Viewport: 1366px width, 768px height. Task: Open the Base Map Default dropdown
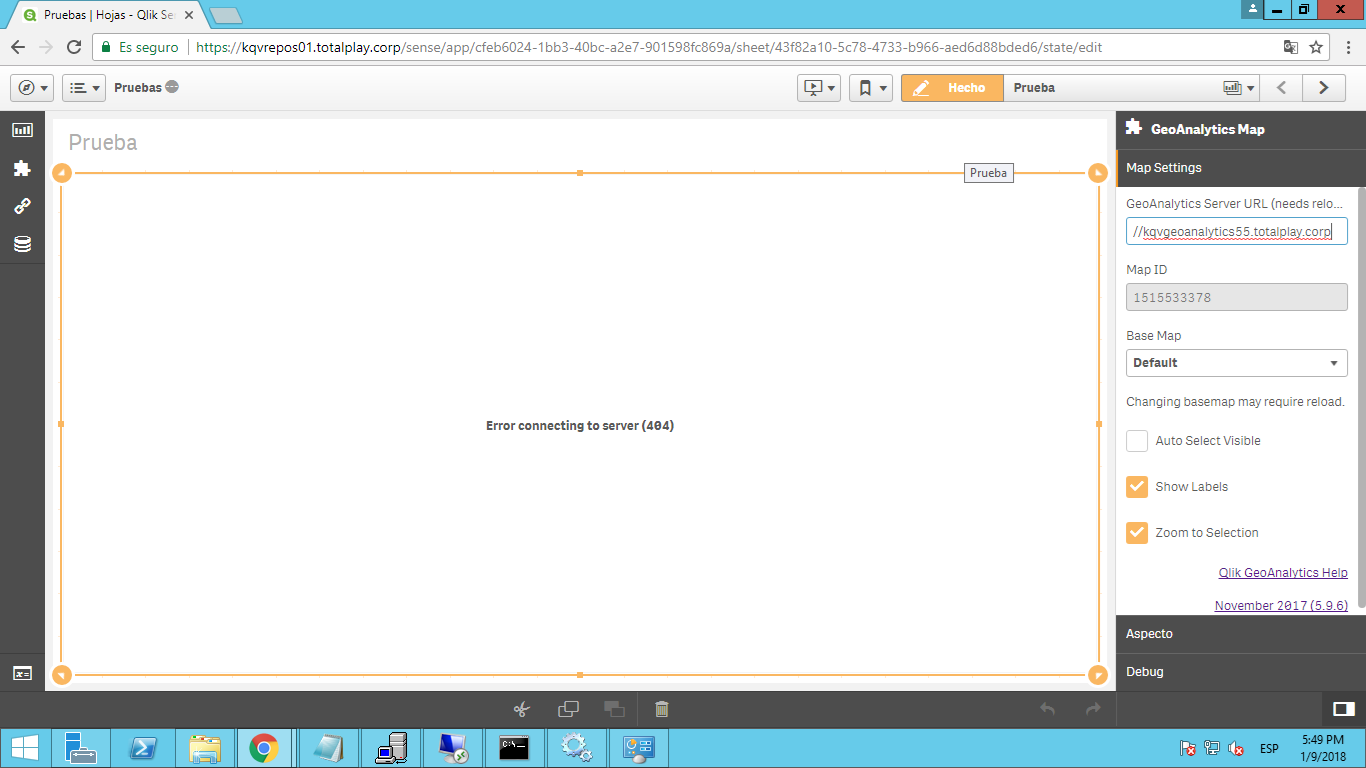(1237, 363)
